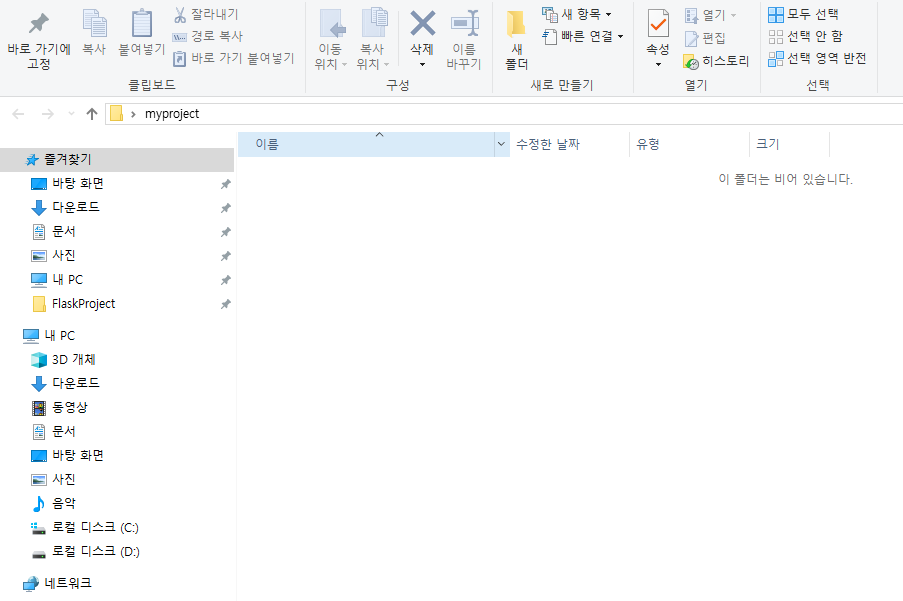Open 음악 (Music) folder
Viewport: 903px width, 601px height.
tap(117, 504)
